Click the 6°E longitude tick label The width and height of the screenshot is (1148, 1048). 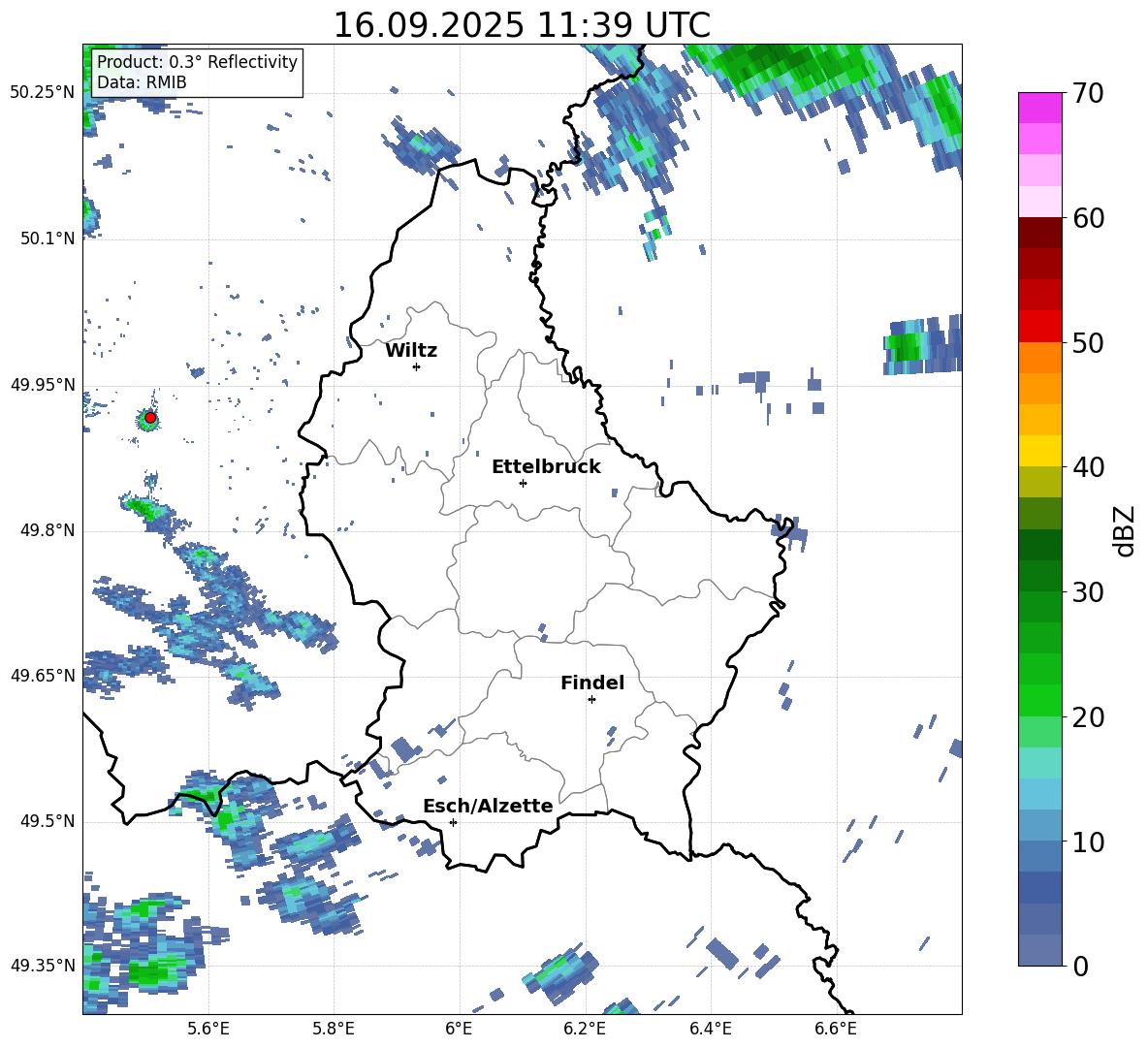[459, 1030]
